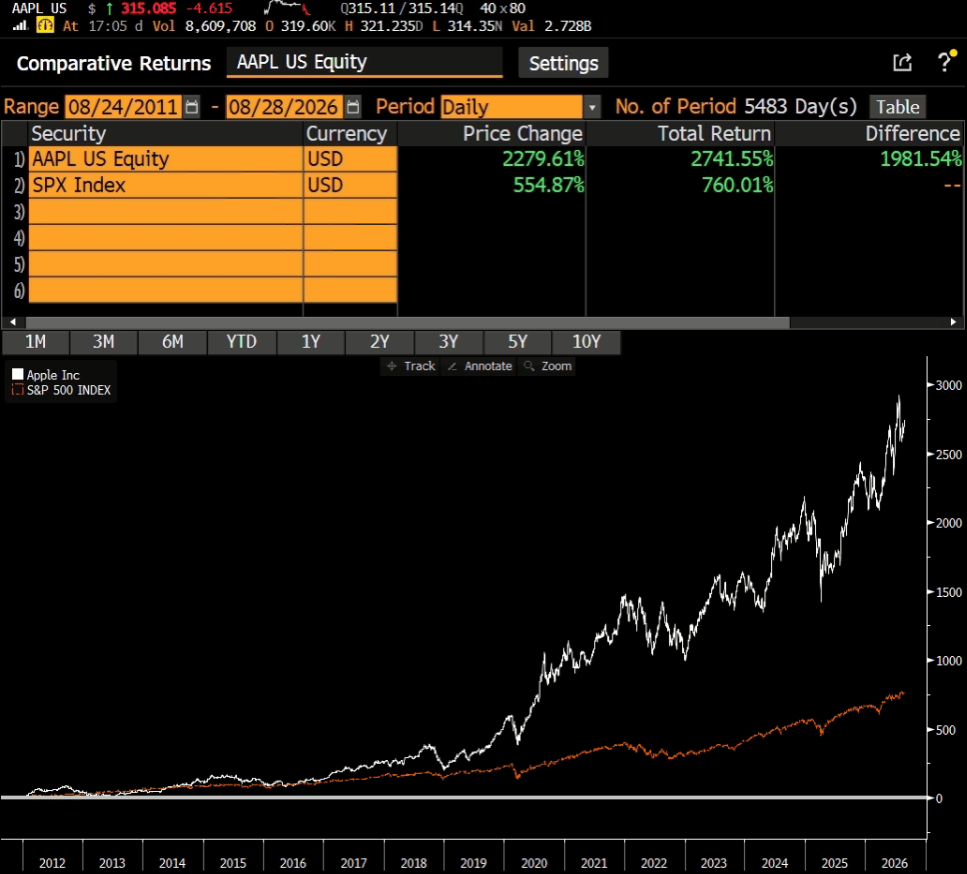The image size is (967, 874).
Task: Click AAPL price change 2279.61%
Action: tap(543, 159)
